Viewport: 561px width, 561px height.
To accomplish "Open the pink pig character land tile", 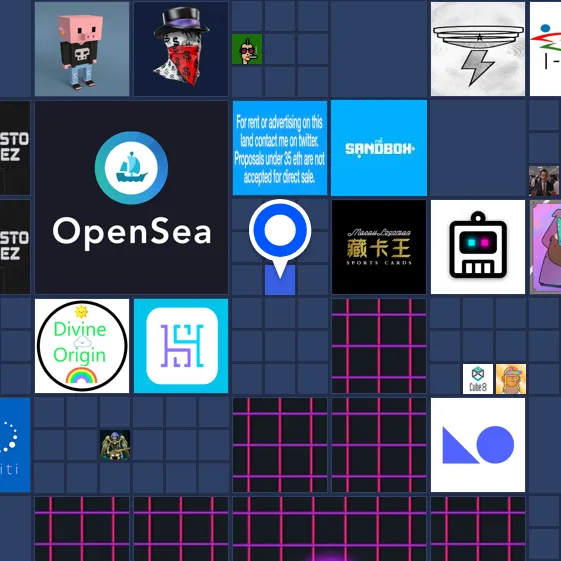I will [82, 49].
